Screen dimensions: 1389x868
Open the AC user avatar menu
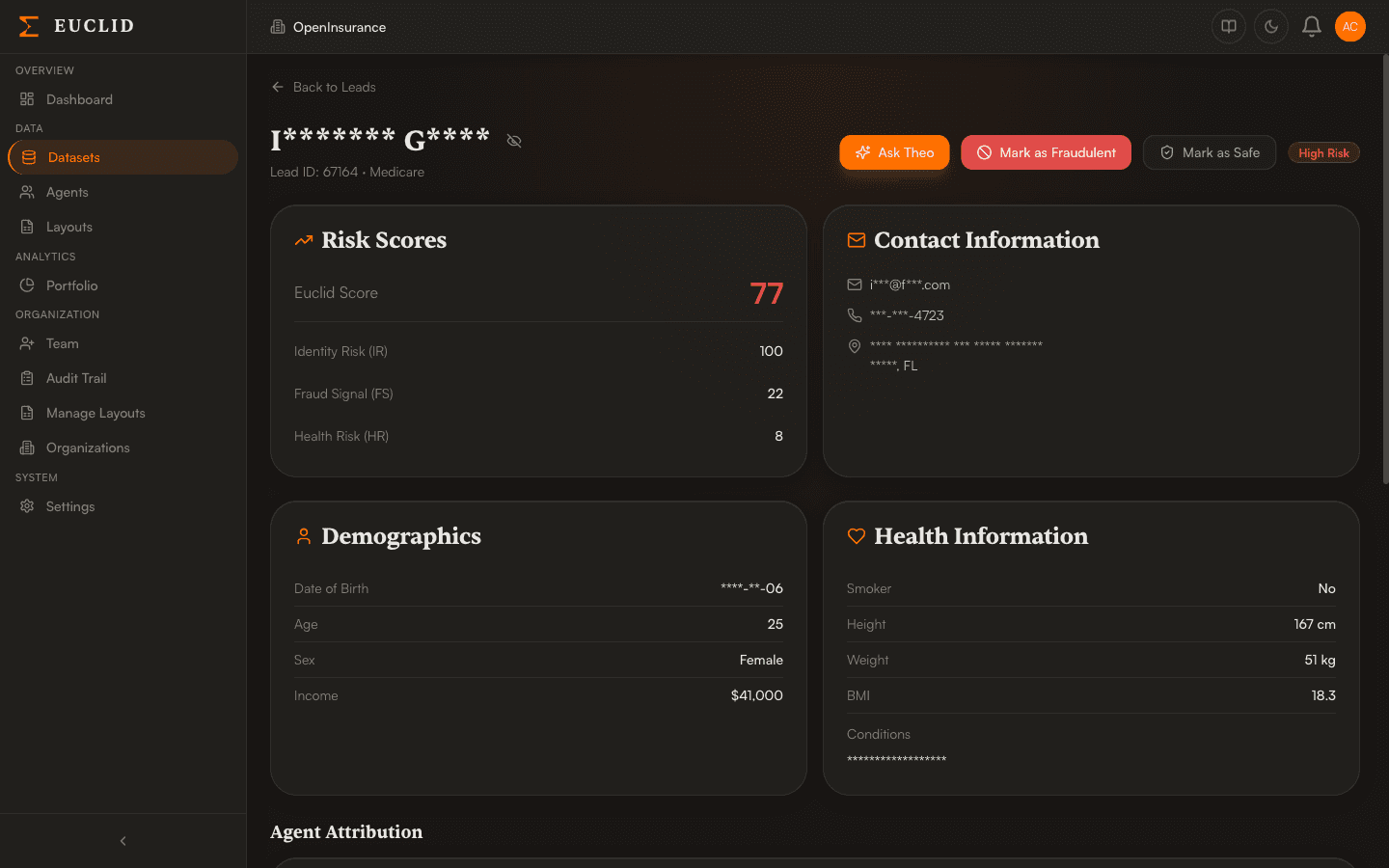tap(1350, 27)
